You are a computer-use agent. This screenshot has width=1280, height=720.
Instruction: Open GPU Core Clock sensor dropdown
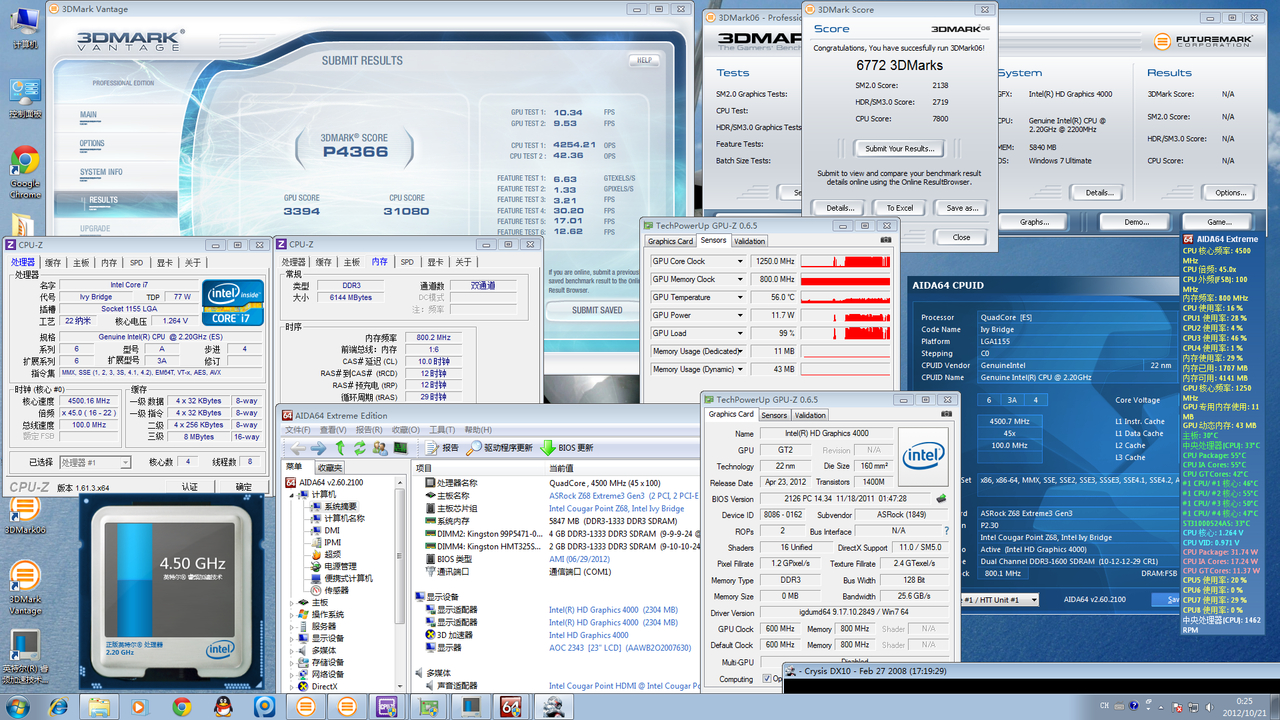tap(740, 262)
